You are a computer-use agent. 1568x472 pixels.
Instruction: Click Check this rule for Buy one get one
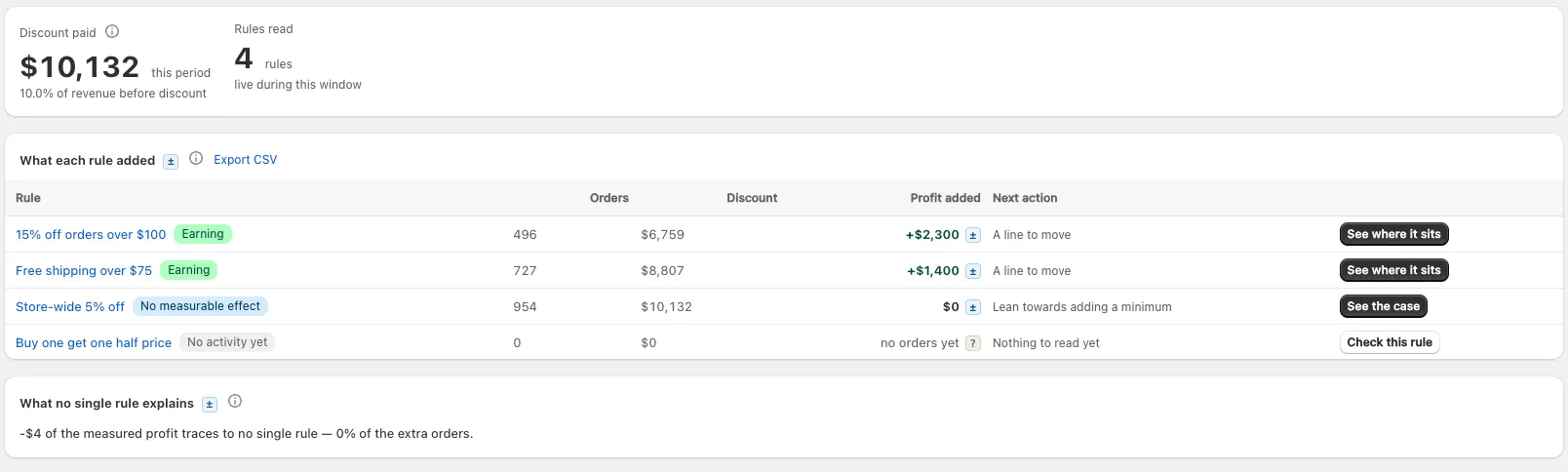[1390, 342]
